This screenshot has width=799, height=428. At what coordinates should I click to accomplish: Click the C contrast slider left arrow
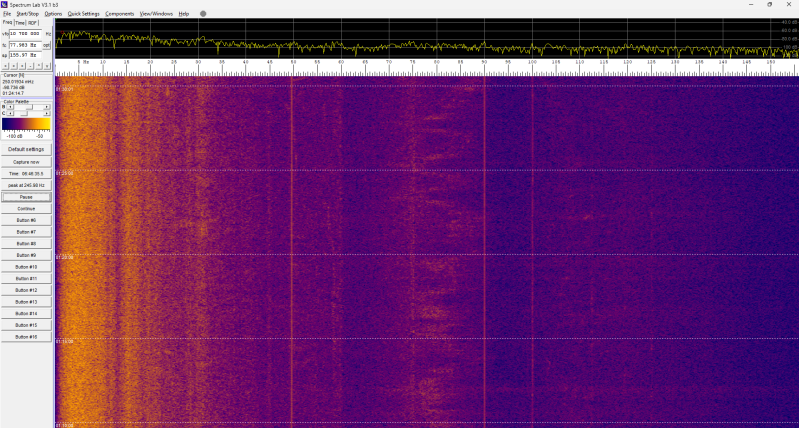[10, 114]
